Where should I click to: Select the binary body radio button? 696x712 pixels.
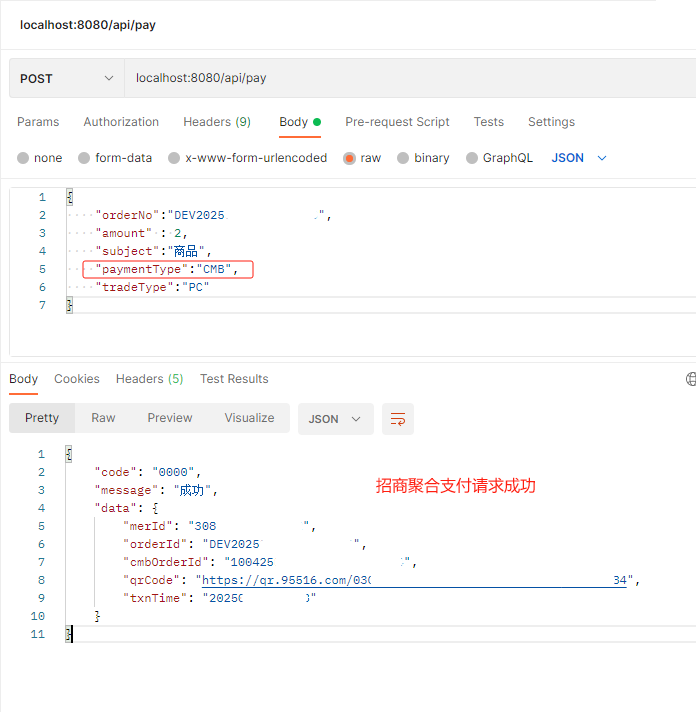(403, 158)
